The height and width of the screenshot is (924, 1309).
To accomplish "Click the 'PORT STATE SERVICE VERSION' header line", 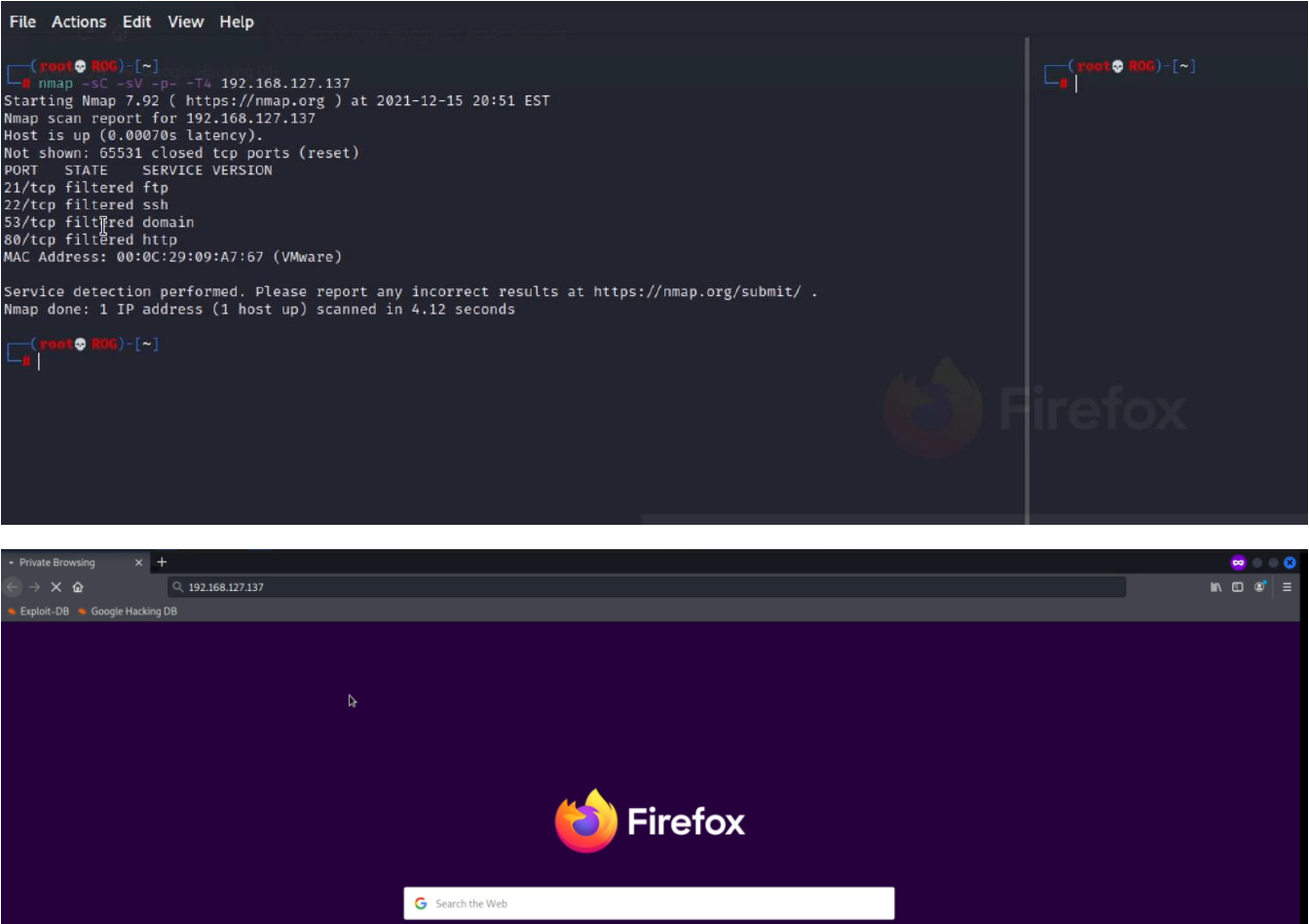I will [x=137, y=169].
